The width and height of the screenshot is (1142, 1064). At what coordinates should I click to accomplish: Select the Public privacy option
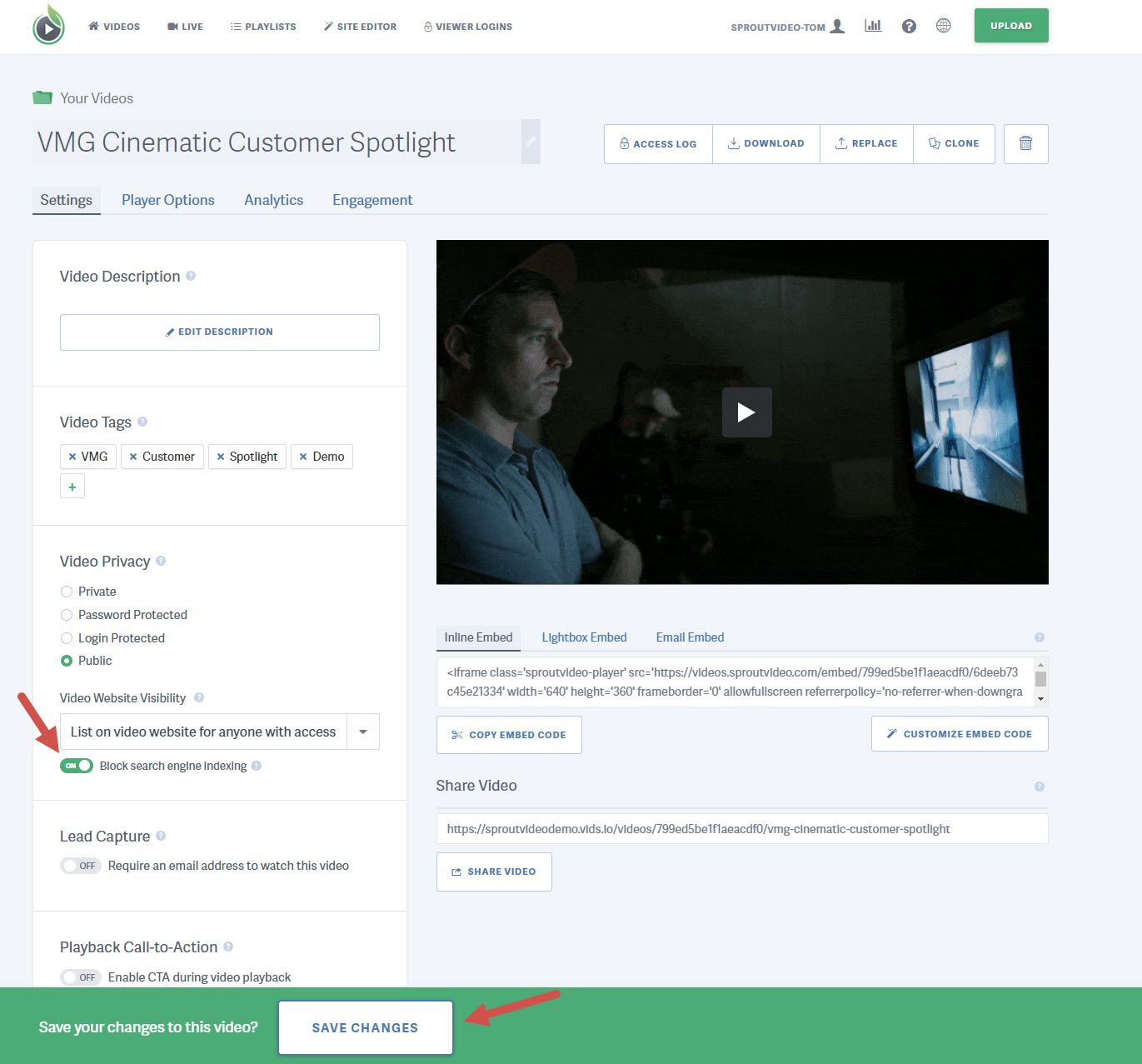(67, 661)
